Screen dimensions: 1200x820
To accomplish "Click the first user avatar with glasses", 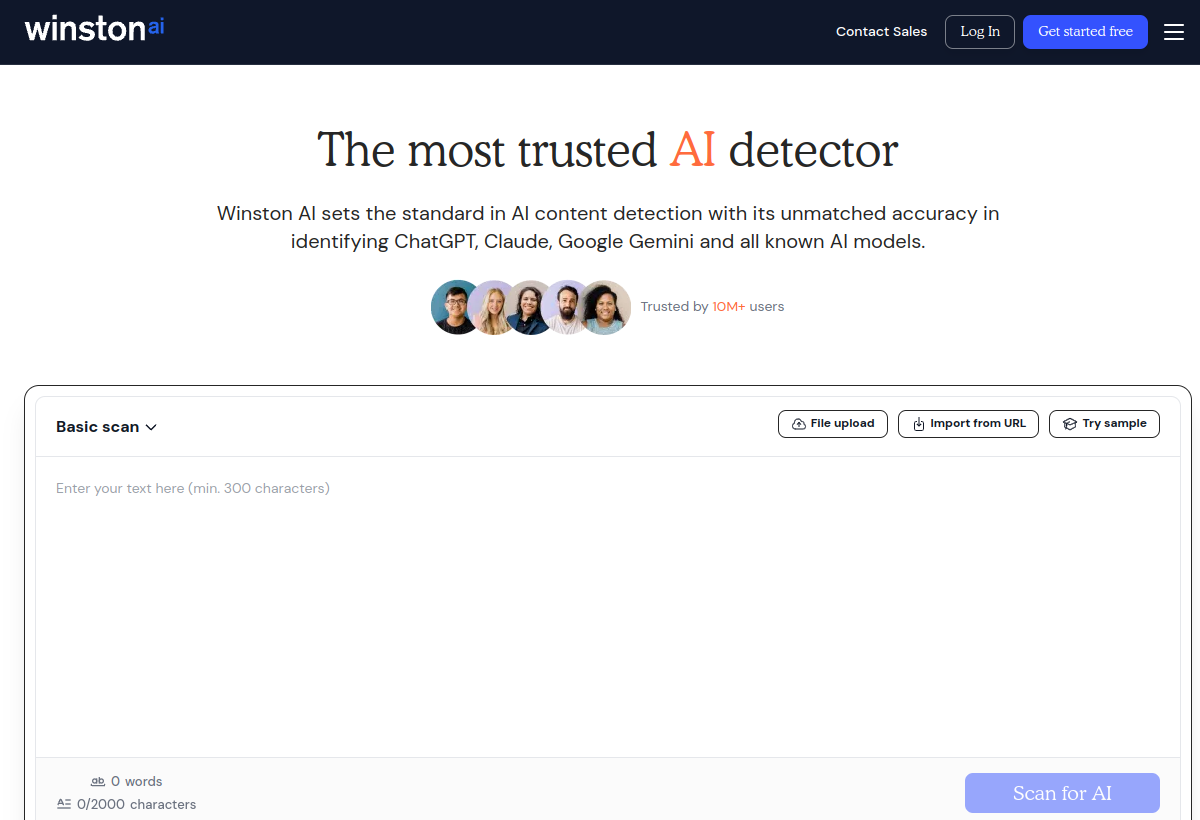I will 456,307.
